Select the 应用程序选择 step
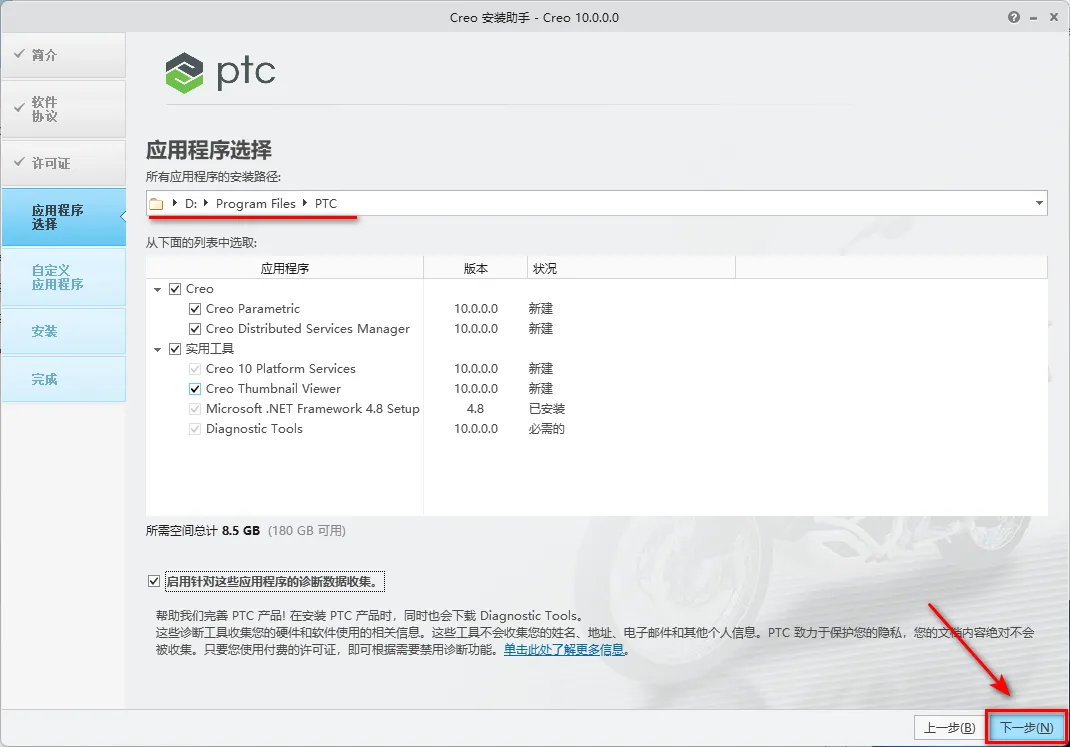 63,217
